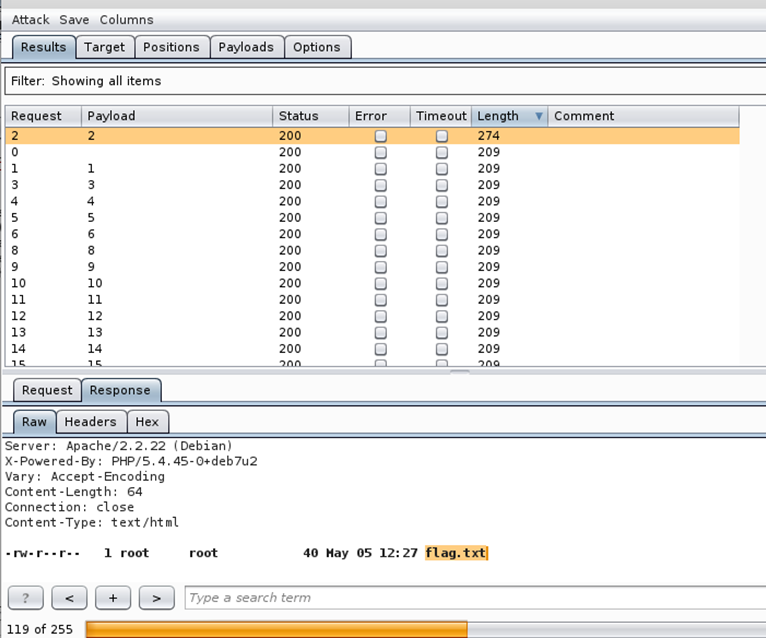Go to previous search match
The image size is (766, 640).
tap(69, 598)
